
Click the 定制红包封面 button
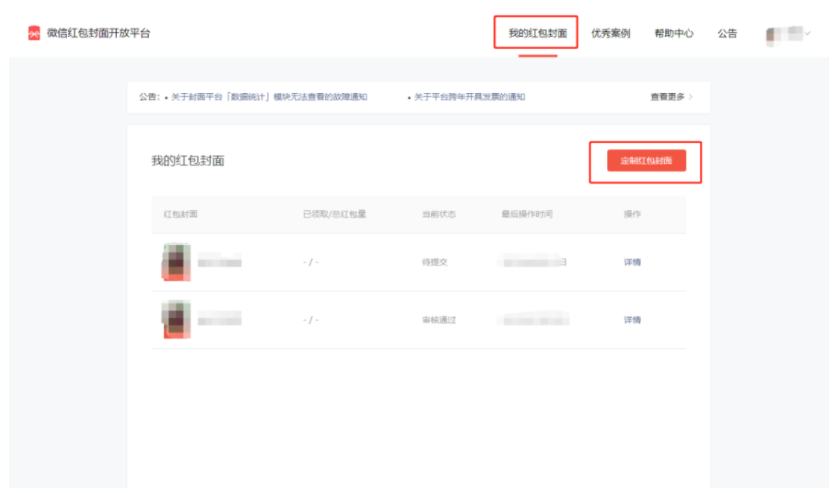pos(646,160)
